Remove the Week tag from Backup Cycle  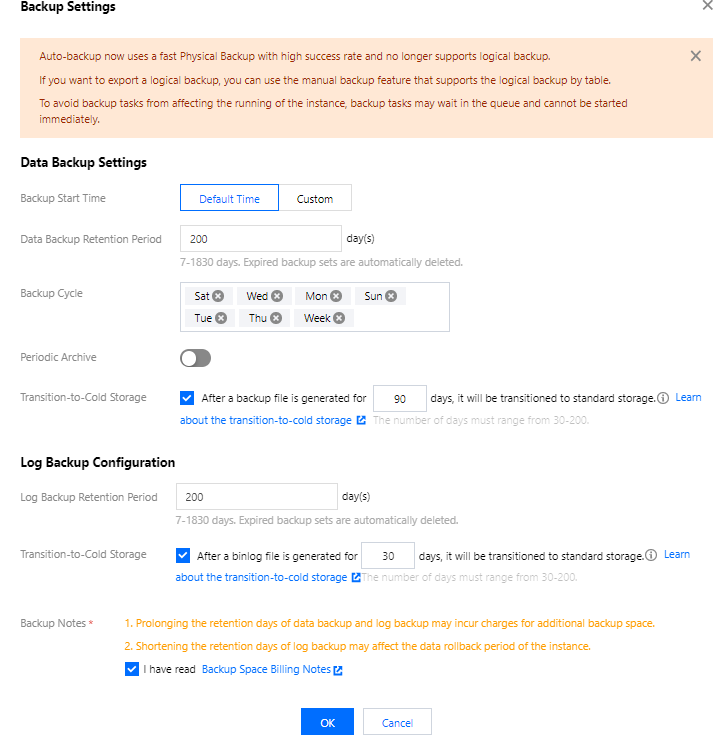pyautogui.click(x=339, y=318)
